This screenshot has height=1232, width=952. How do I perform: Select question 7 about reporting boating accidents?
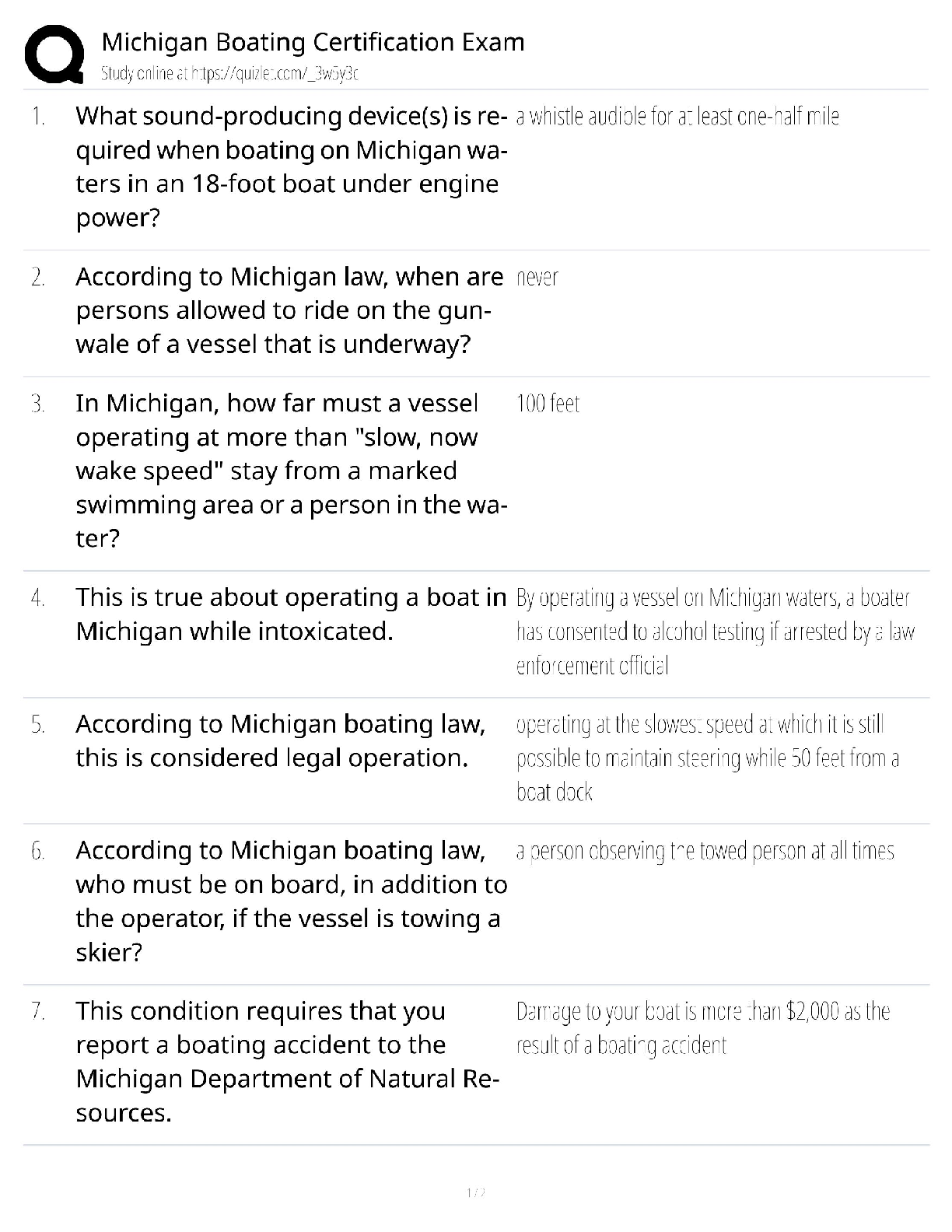pos(287,1062)
